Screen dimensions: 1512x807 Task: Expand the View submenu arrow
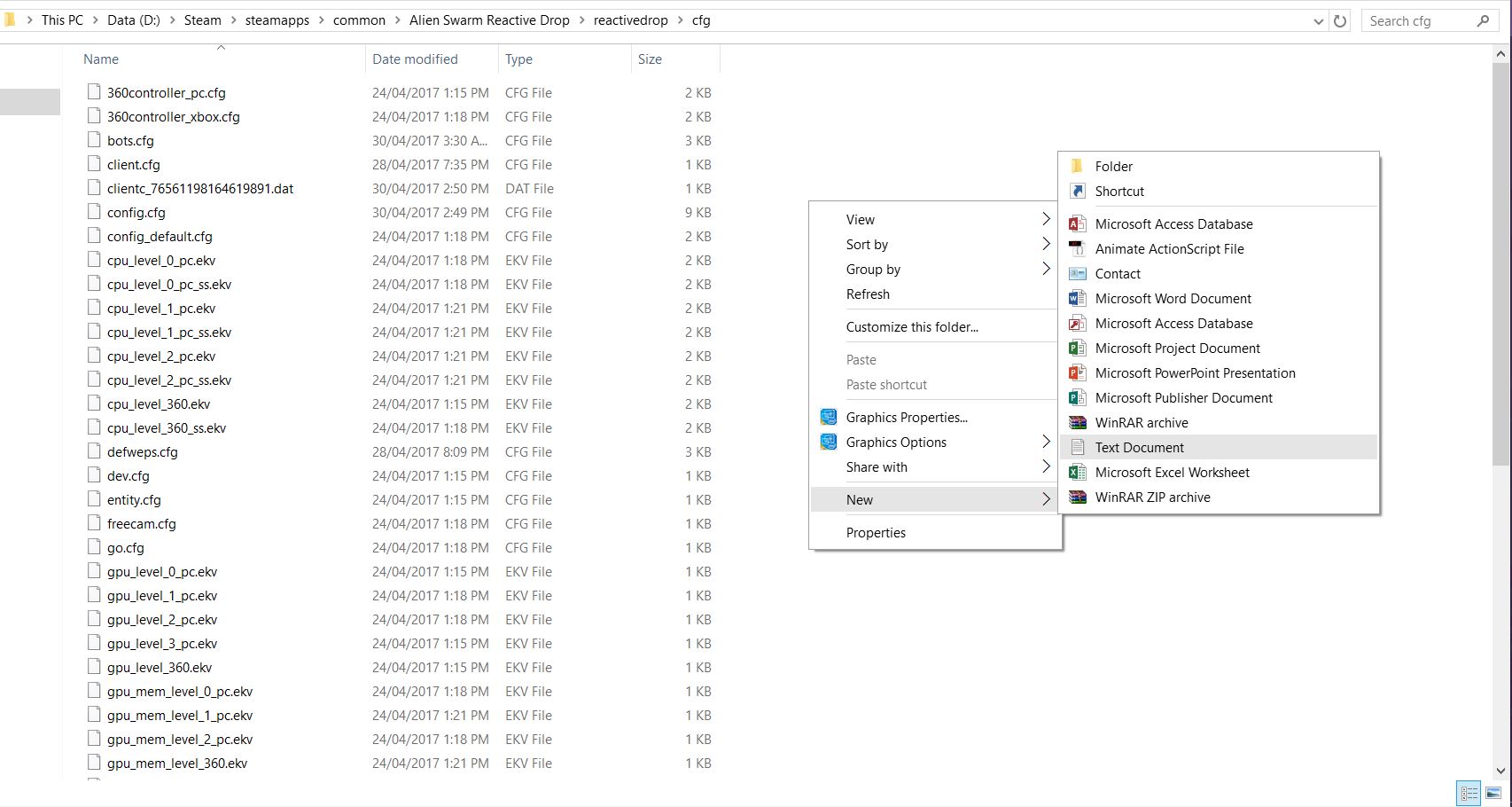1046,219
